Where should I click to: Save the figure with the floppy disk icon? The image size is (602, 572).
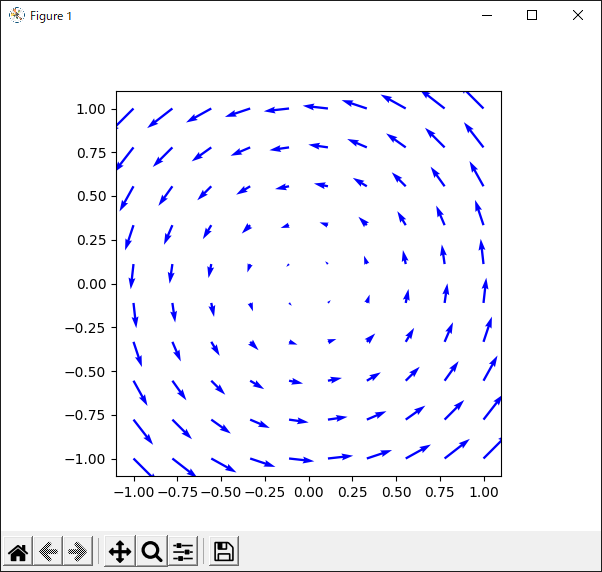coord(224,551)
